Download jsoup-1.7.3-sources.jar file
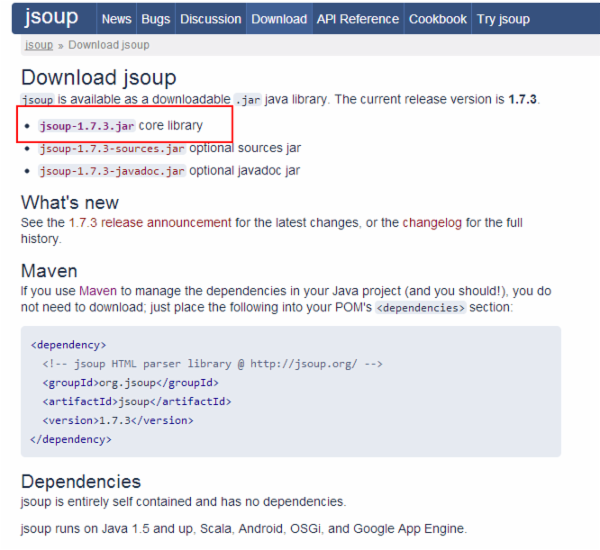Screen dimensions: 600x550 tap(112, 149)
